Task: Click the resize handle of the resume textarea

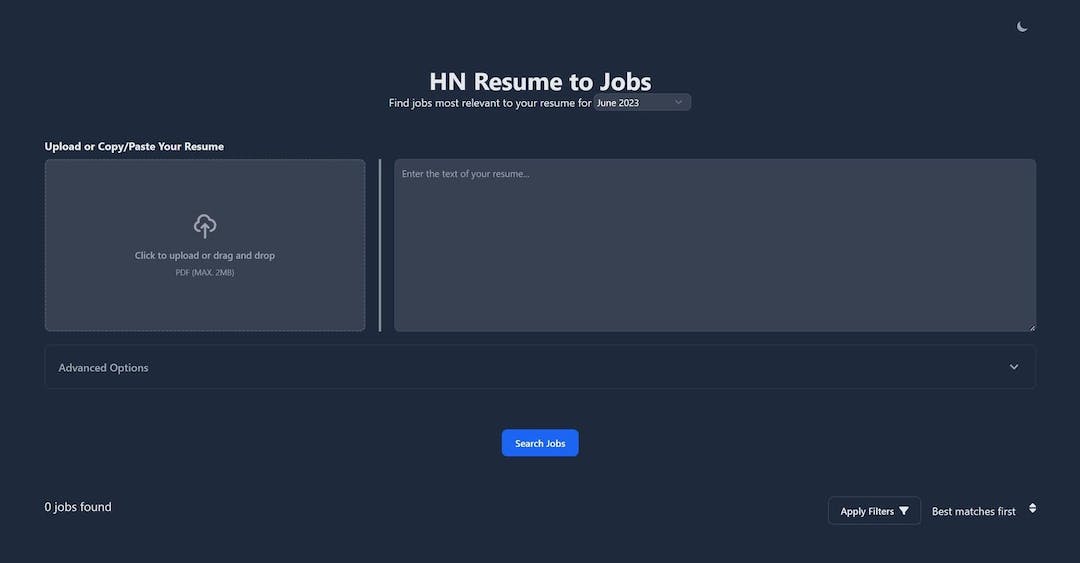Action: point(1032,327)
